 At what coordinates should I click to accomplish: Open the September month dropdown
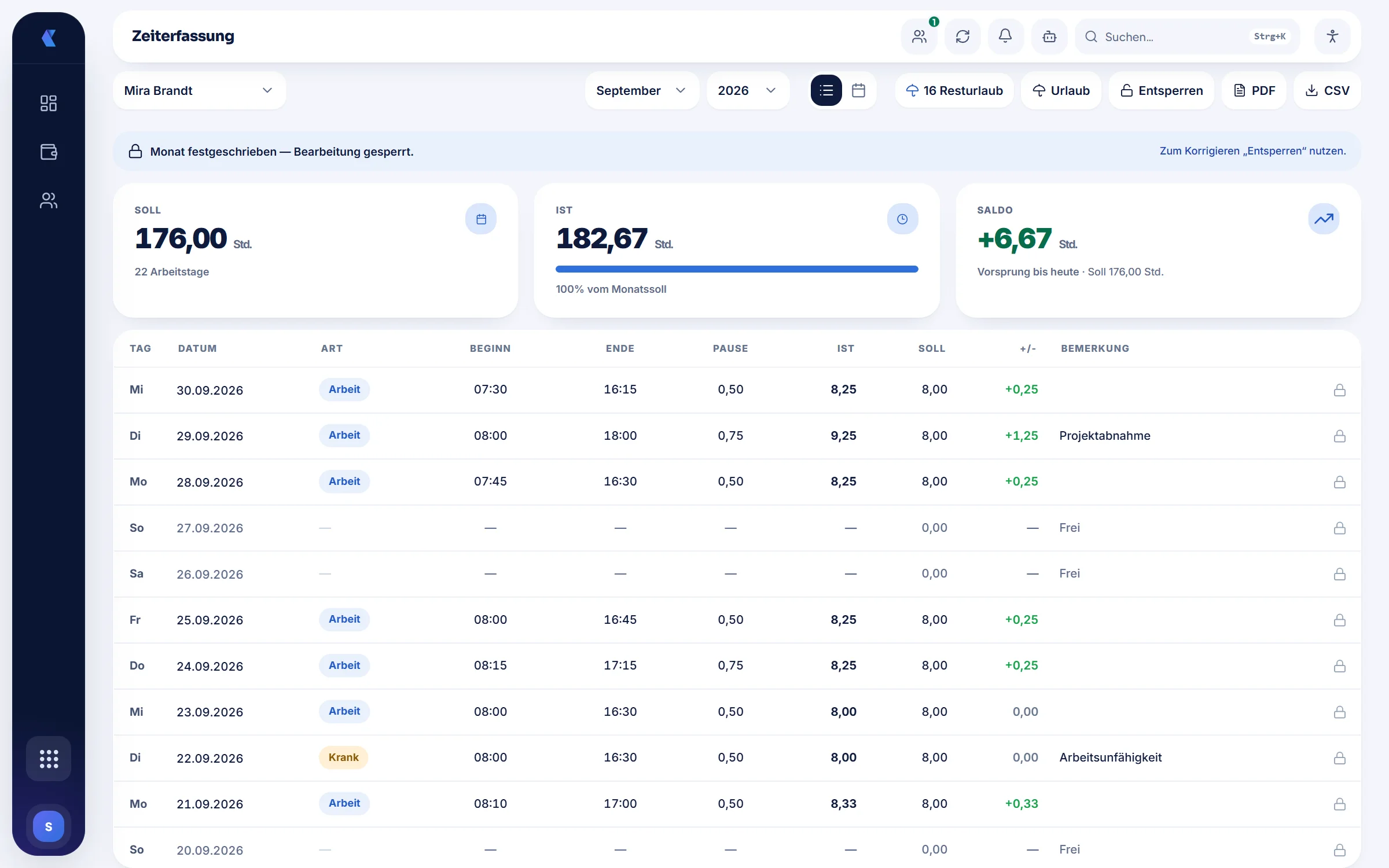point(641,90)
